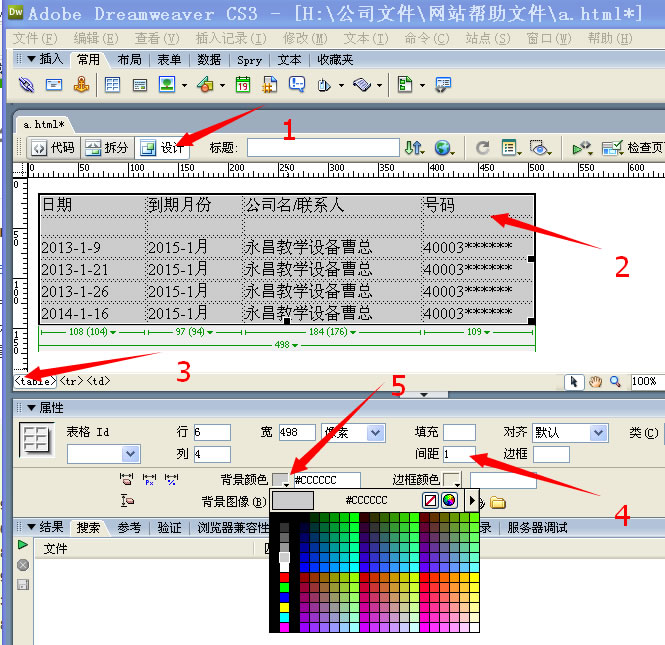Convert table widths to pixels

[x=149, y=480]
